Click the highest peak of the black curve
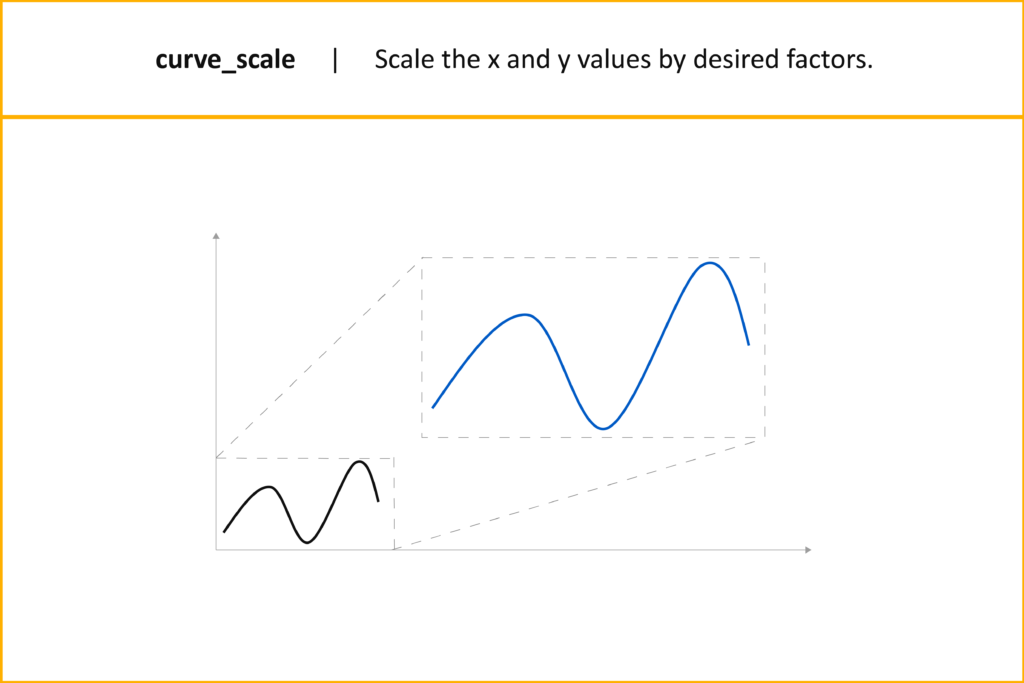1024x683 pixels. click(359, 462)
